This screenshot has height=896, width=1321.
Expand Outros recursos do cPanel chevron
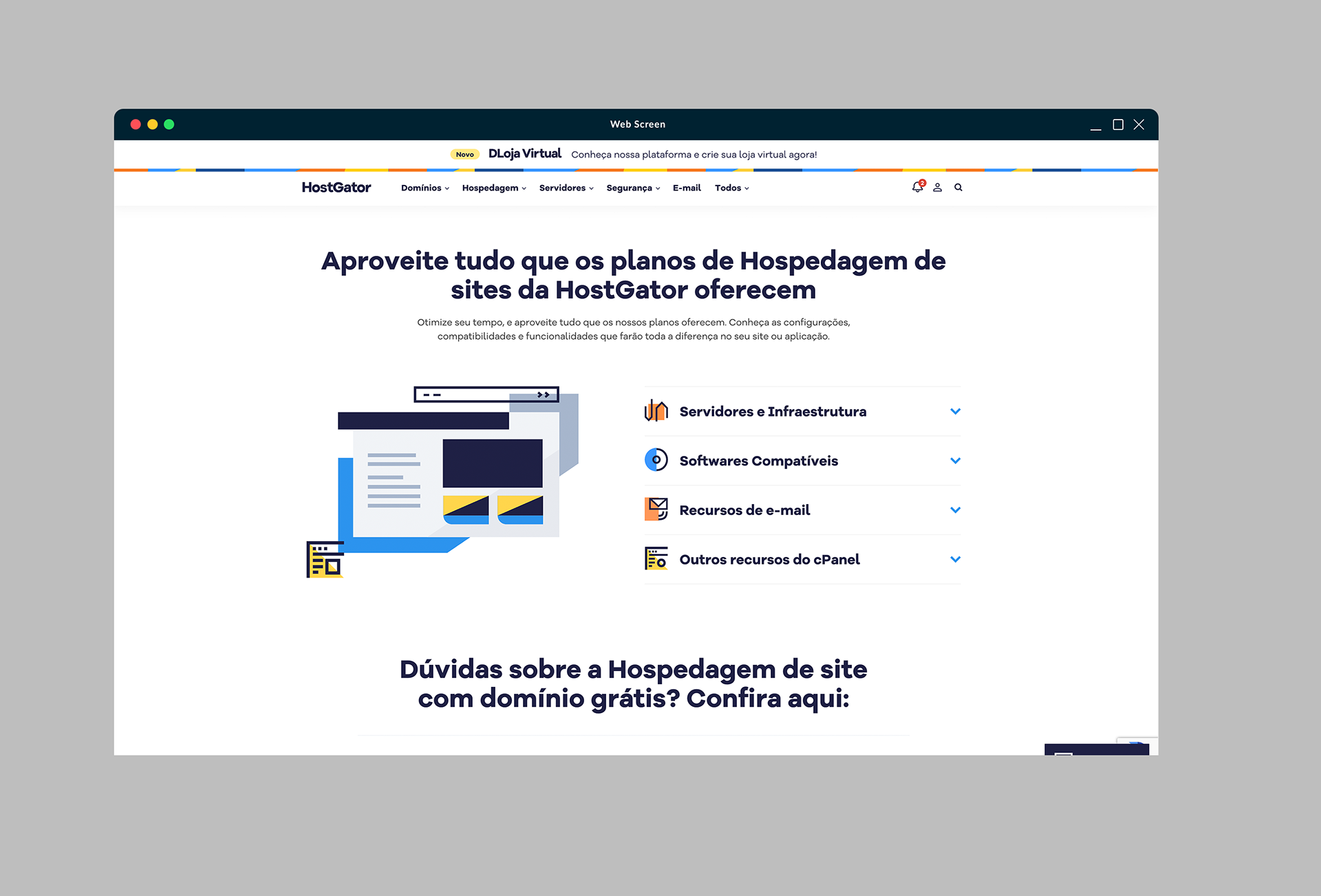click(x=955, y=559)
